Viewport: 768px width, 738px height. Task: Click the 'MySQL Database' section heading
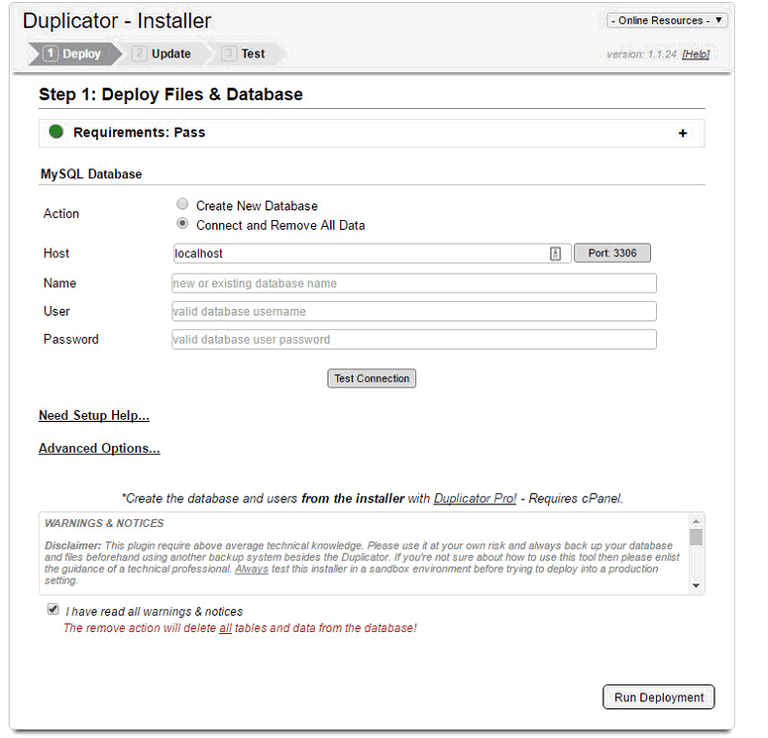[91, 174]
